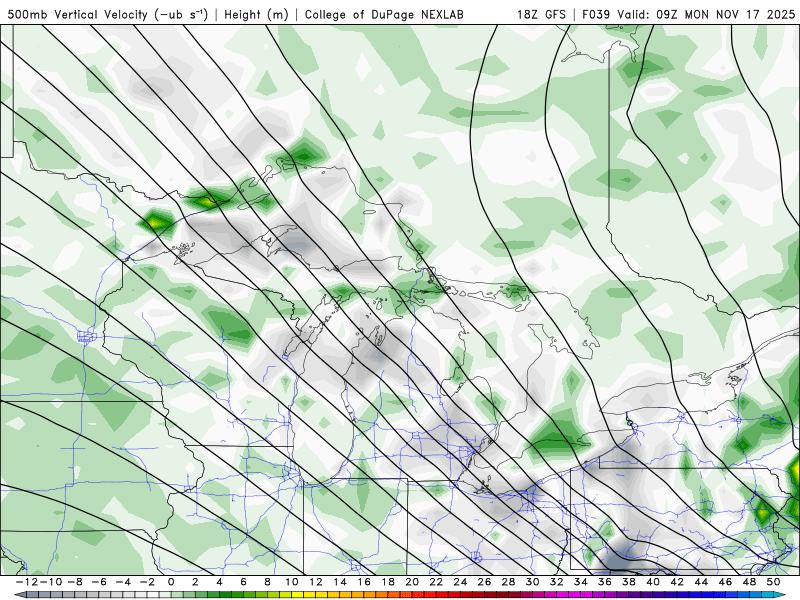800x600 pixels.
Task: Click the color scale label "50"
Action: 773,582
